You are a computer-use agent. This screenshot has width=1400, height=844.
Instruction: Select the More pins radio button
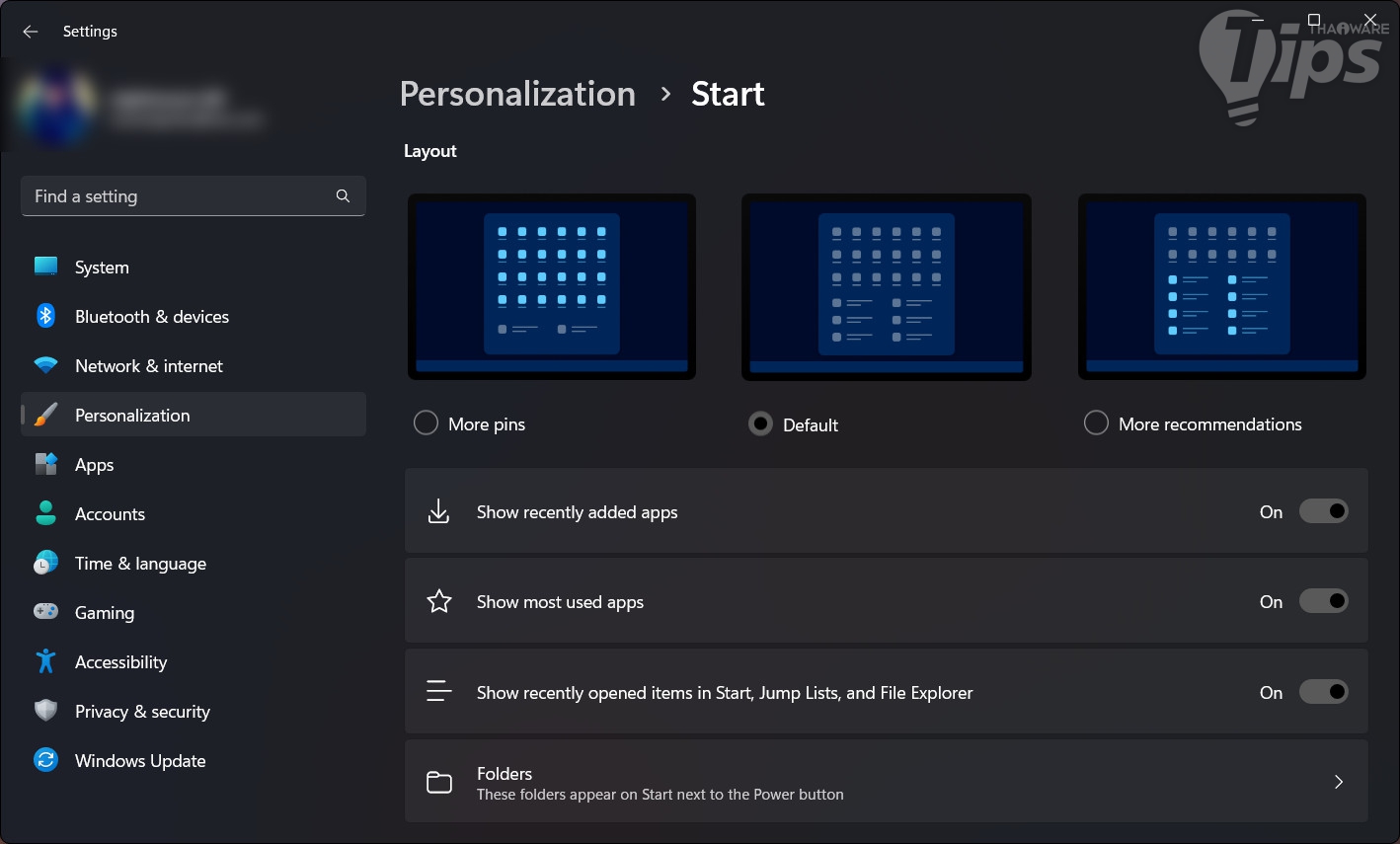[426, 423]
